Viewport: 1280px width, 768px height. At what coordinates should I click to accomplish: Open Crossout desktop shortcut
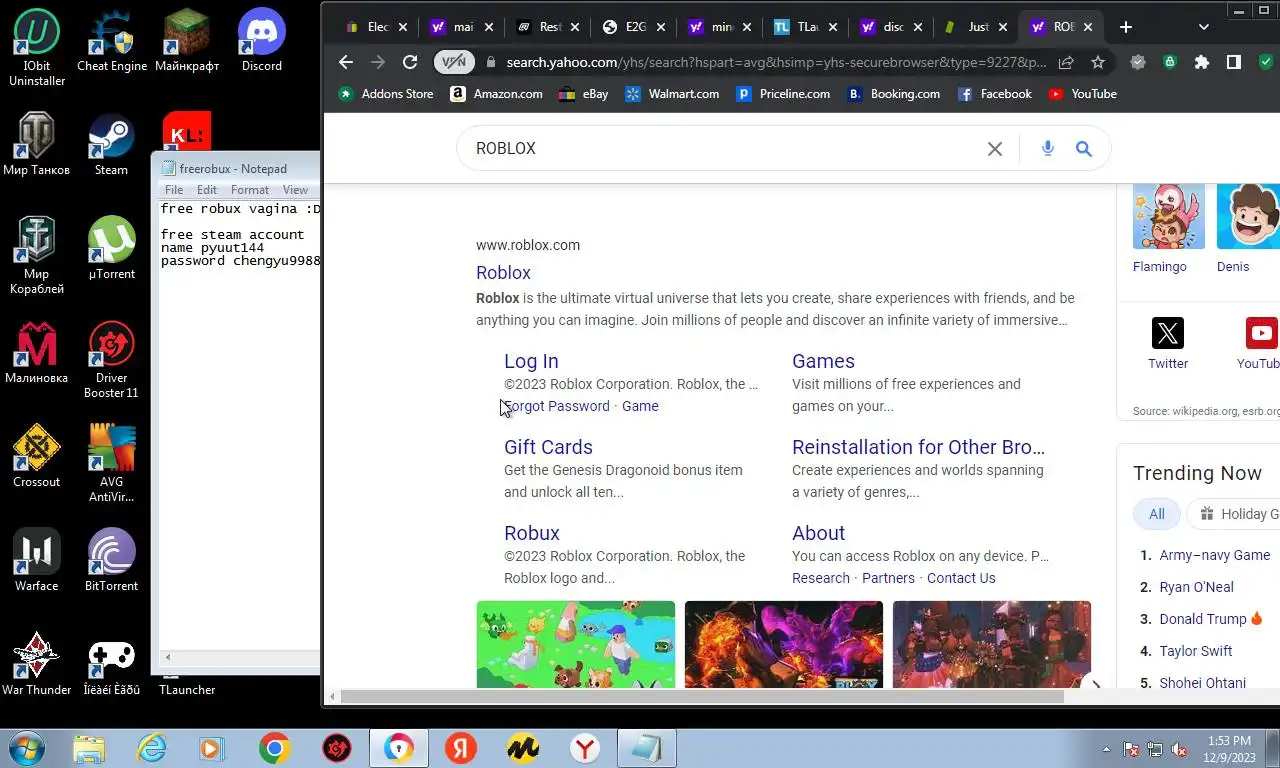pos(37,457)
